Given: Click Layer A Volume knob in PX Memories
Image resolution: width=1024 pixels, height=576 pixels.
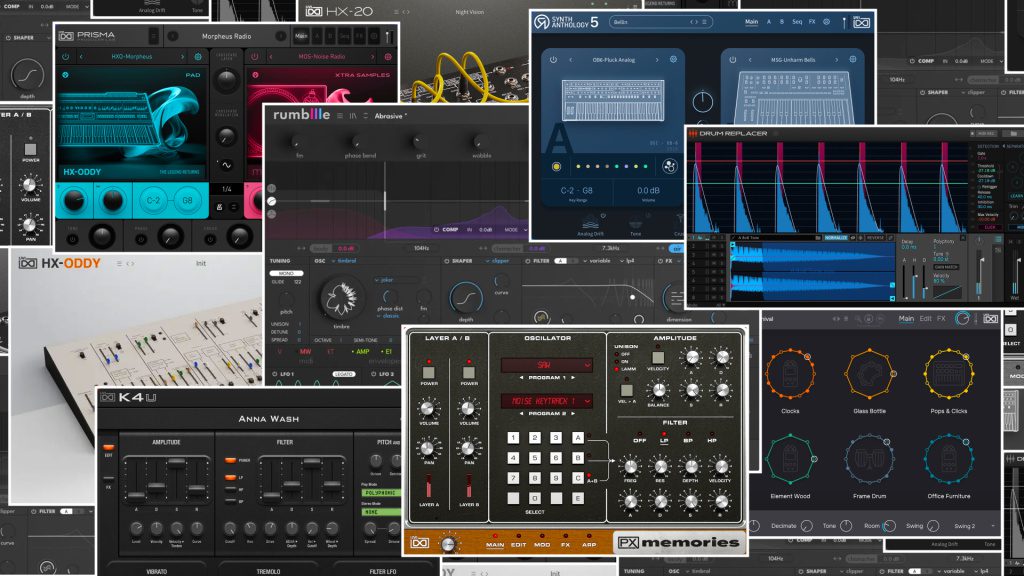Looking at the screenshot, I should pos(427,409).
